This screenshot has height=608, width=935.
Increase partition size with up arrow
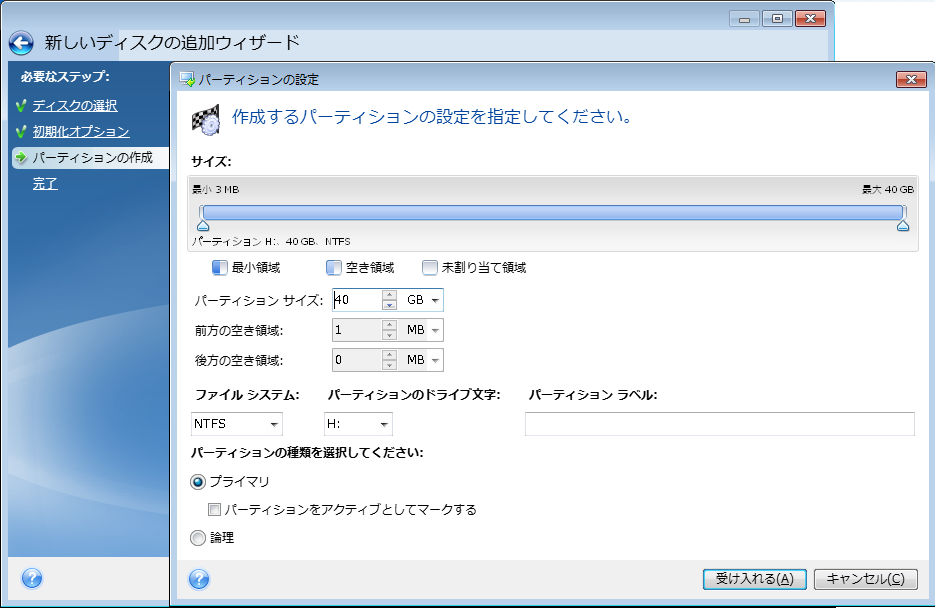tap(389, 295)
